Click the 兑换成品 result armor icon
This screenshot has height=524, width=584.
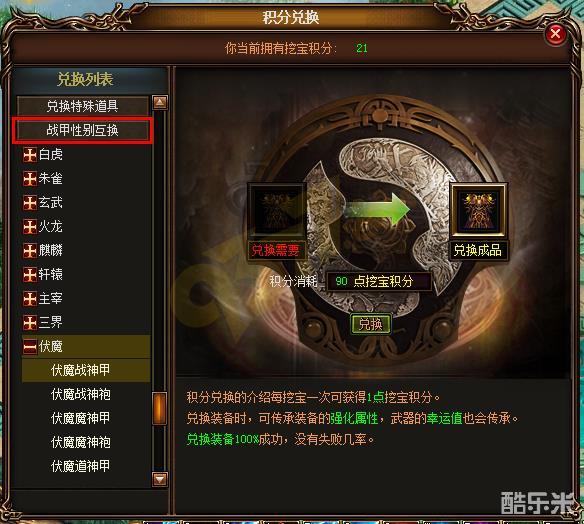pyautogui.click(x=478, y=210)
